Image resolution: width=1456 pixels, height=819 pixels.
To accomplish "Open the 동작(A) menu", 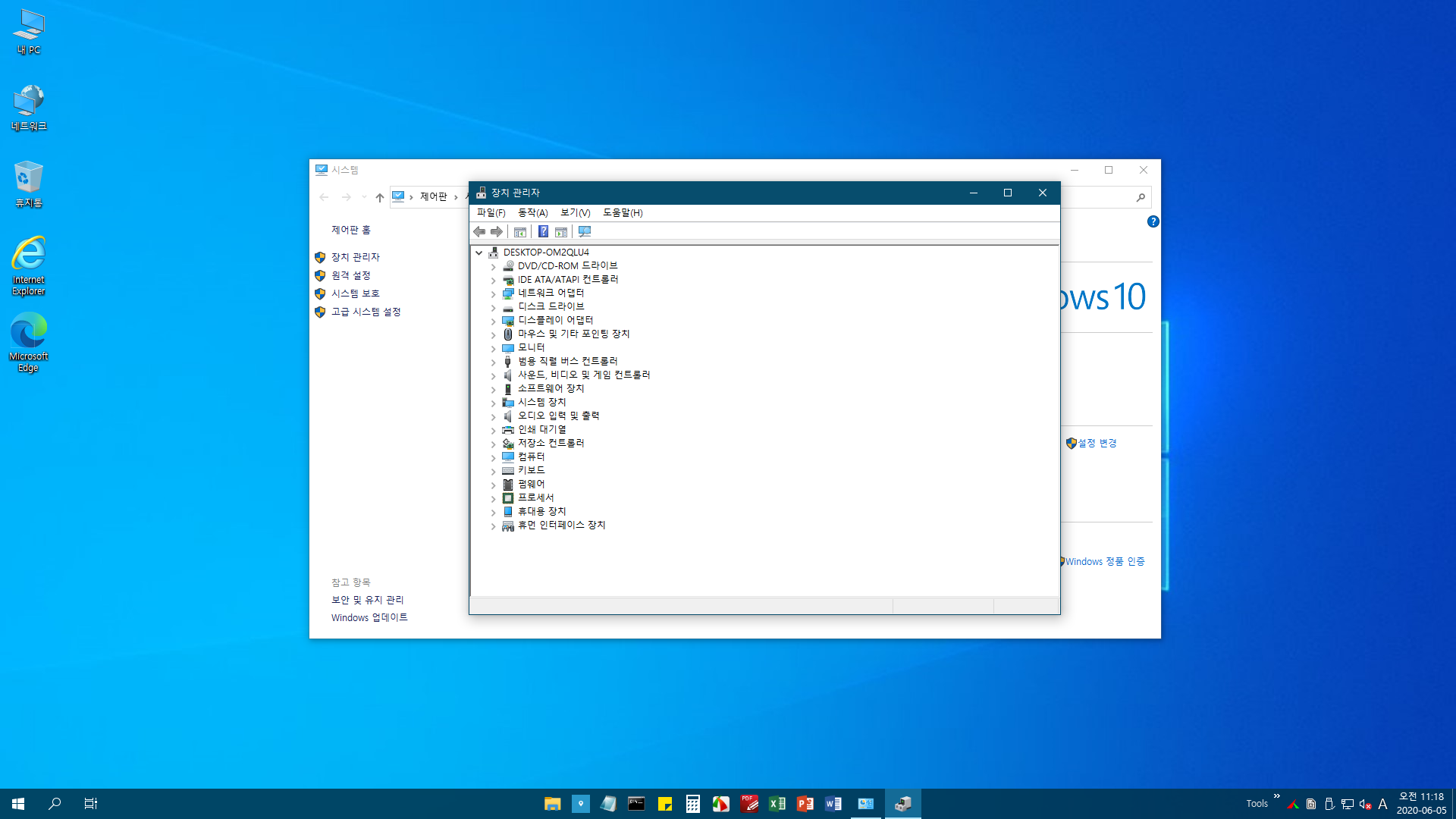I will (532, 213).
